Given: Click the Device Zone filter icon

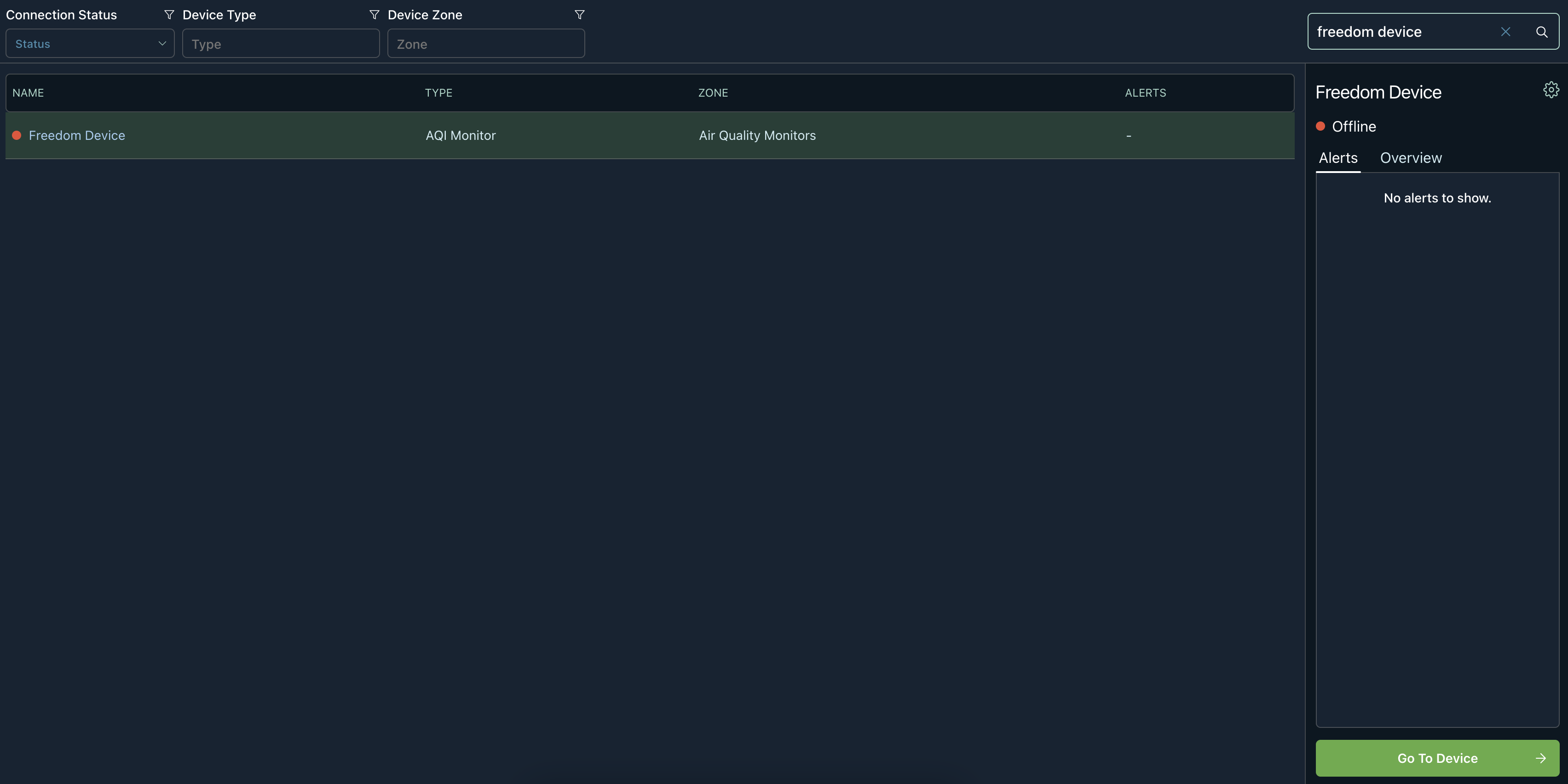Looking at the screenshot, I should (579, 15).
